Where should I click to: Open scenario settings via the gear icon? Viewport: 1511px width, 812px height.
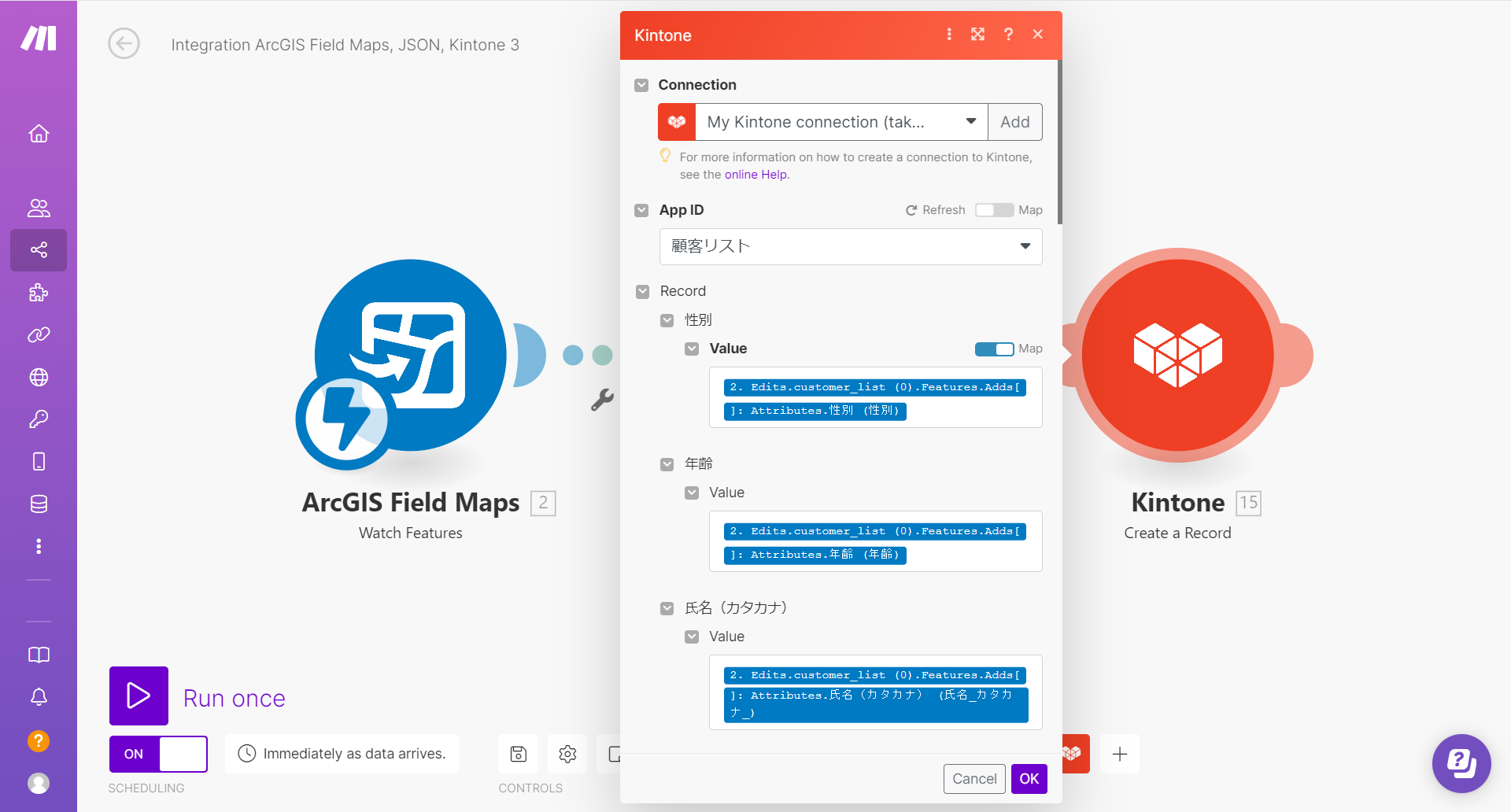(x=567, y=753)
